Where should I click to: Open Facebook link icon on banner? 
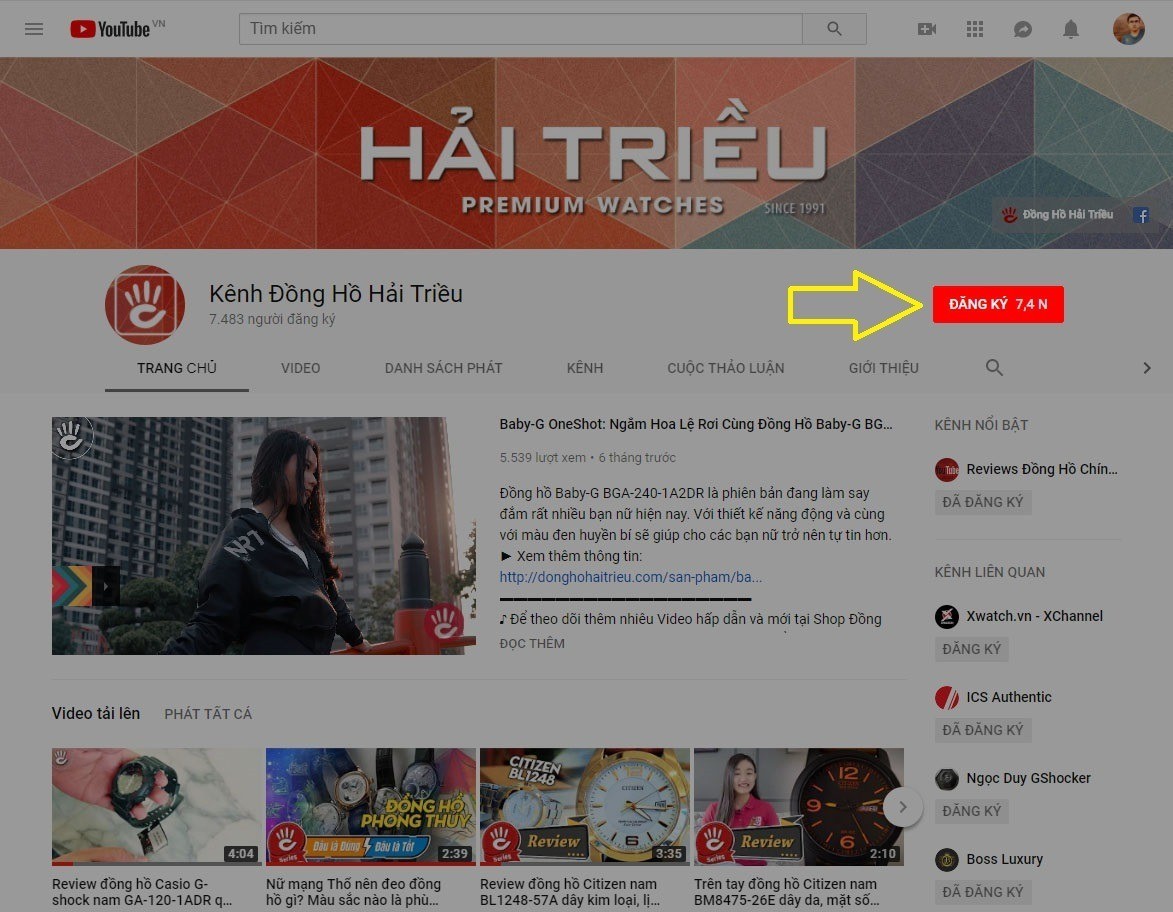coord(1141,215)
